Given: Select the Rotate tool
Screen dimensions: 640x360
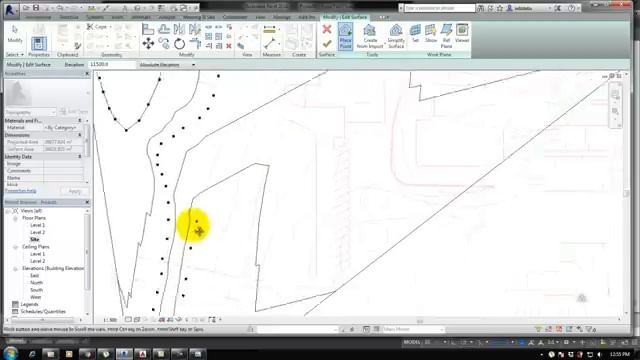Looking at the screenshot, I should [x=179, y=44].
